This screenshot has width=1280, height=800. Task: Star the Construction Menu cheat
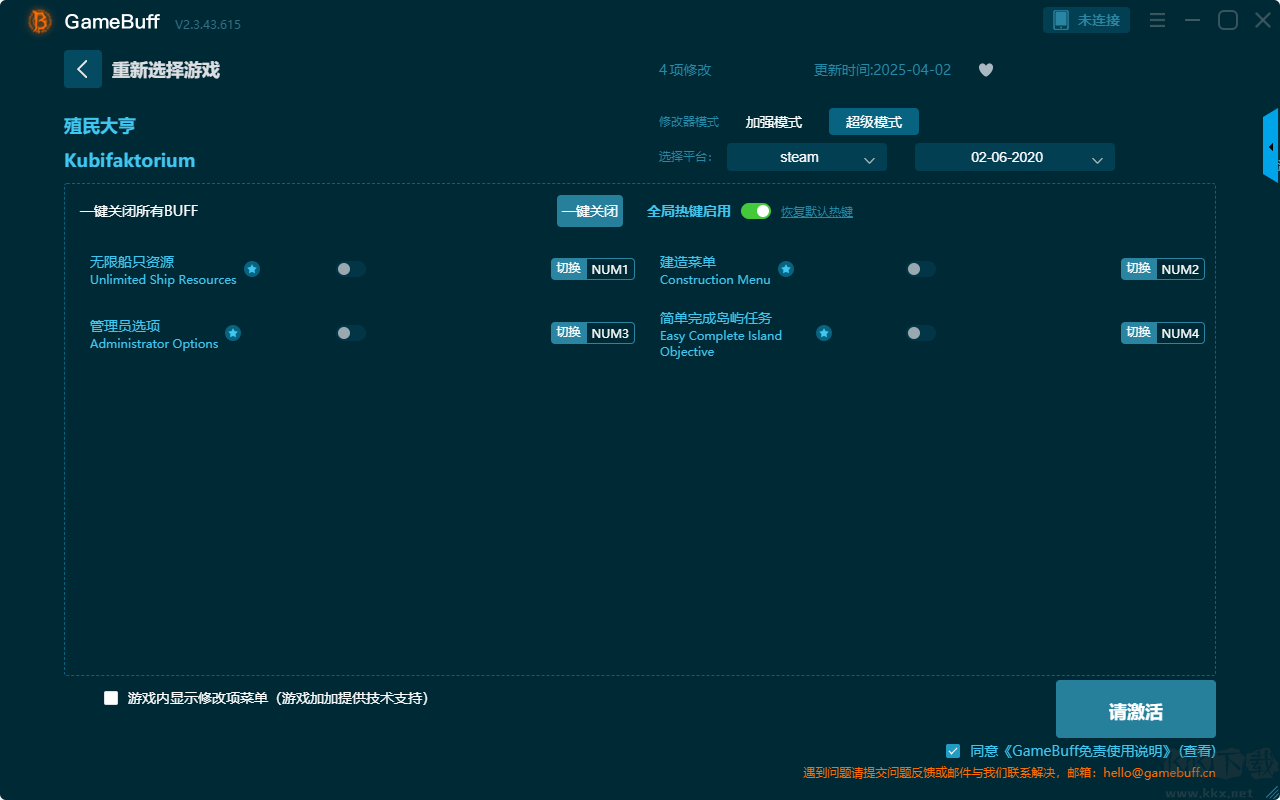[786, 269]
